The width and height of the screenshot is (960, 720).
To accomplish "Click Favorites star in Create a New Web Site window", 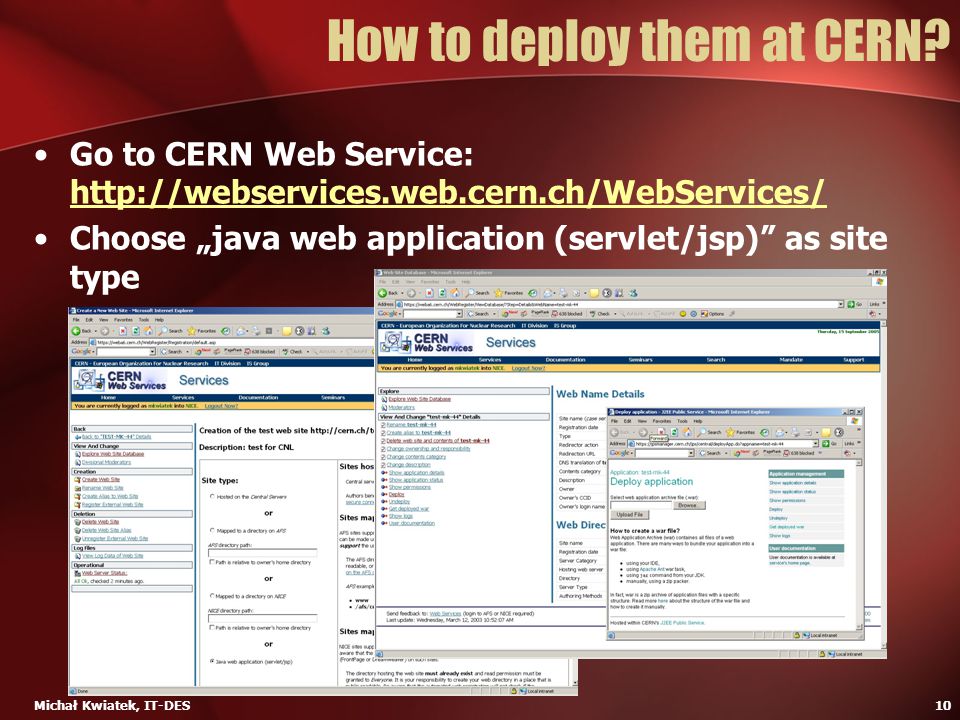I will [x=192, y=331].
